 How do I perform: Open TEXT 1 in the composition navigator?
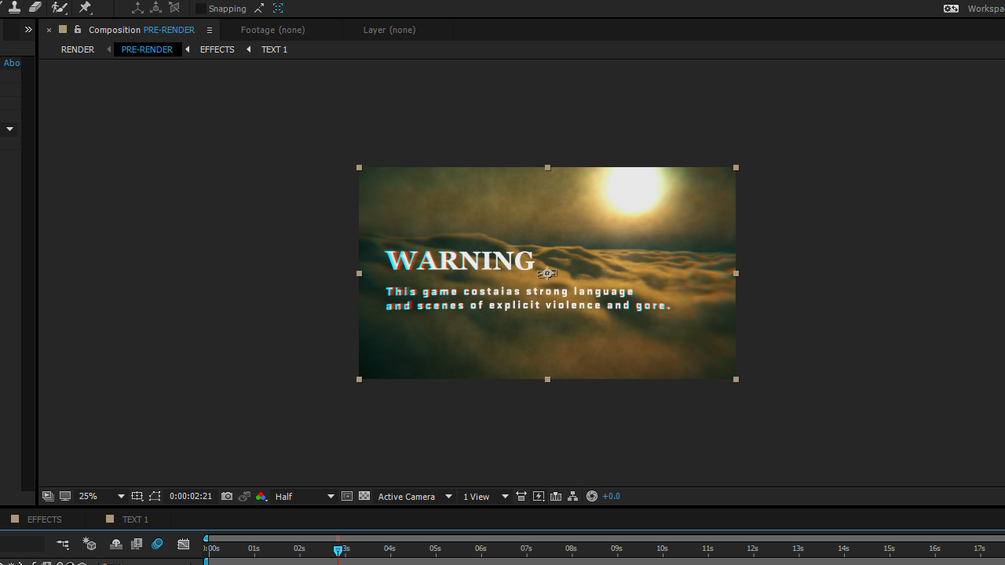(274, 49)
